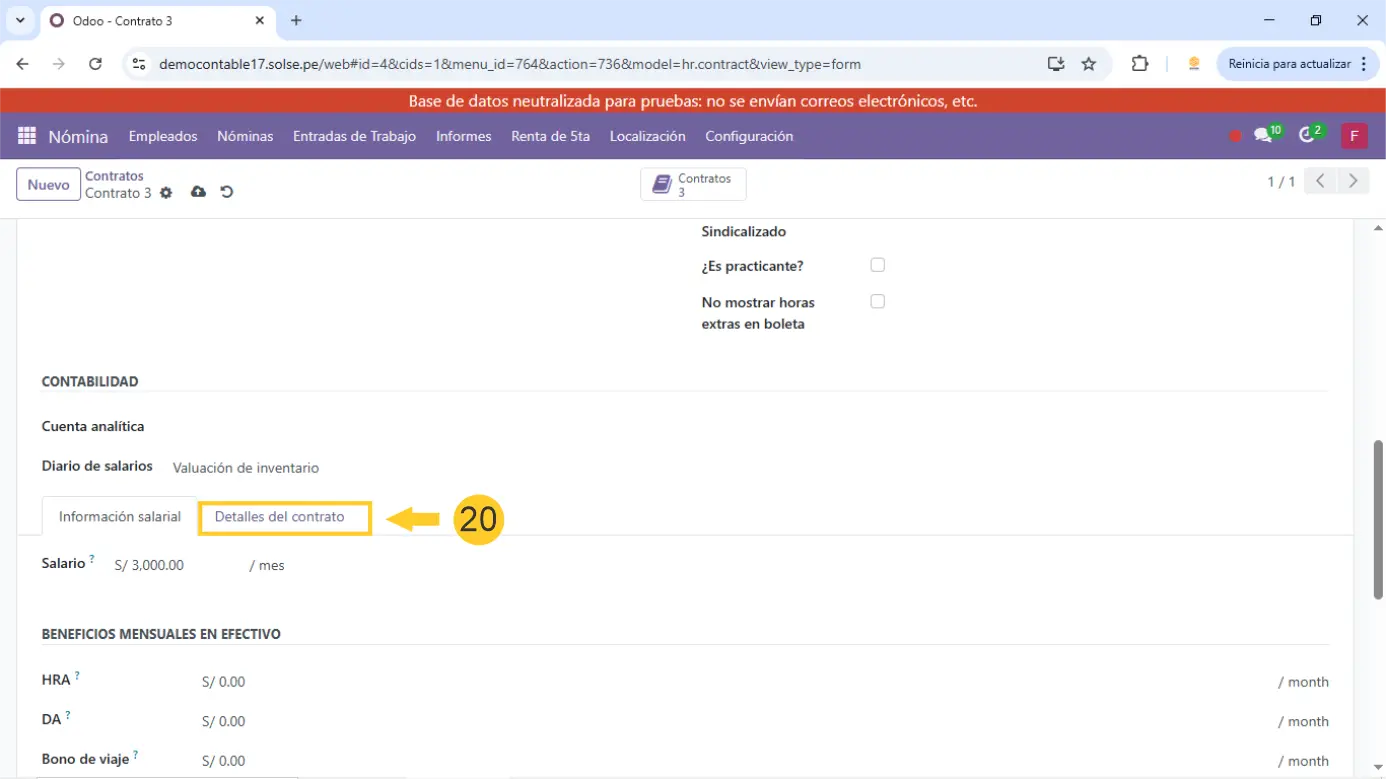Bookmark this page with the star icon
1386x779 pixels.
[1089, 64]
